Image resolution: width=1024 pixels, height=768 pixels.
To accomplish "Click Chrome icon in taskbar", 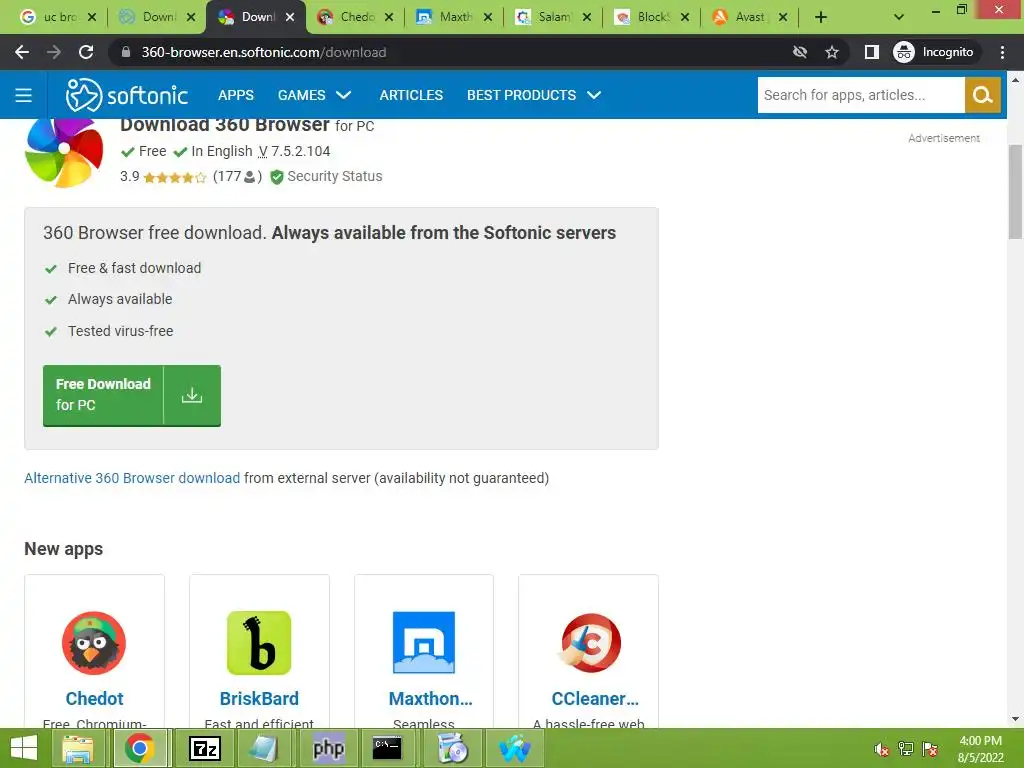I will point(140,748).
